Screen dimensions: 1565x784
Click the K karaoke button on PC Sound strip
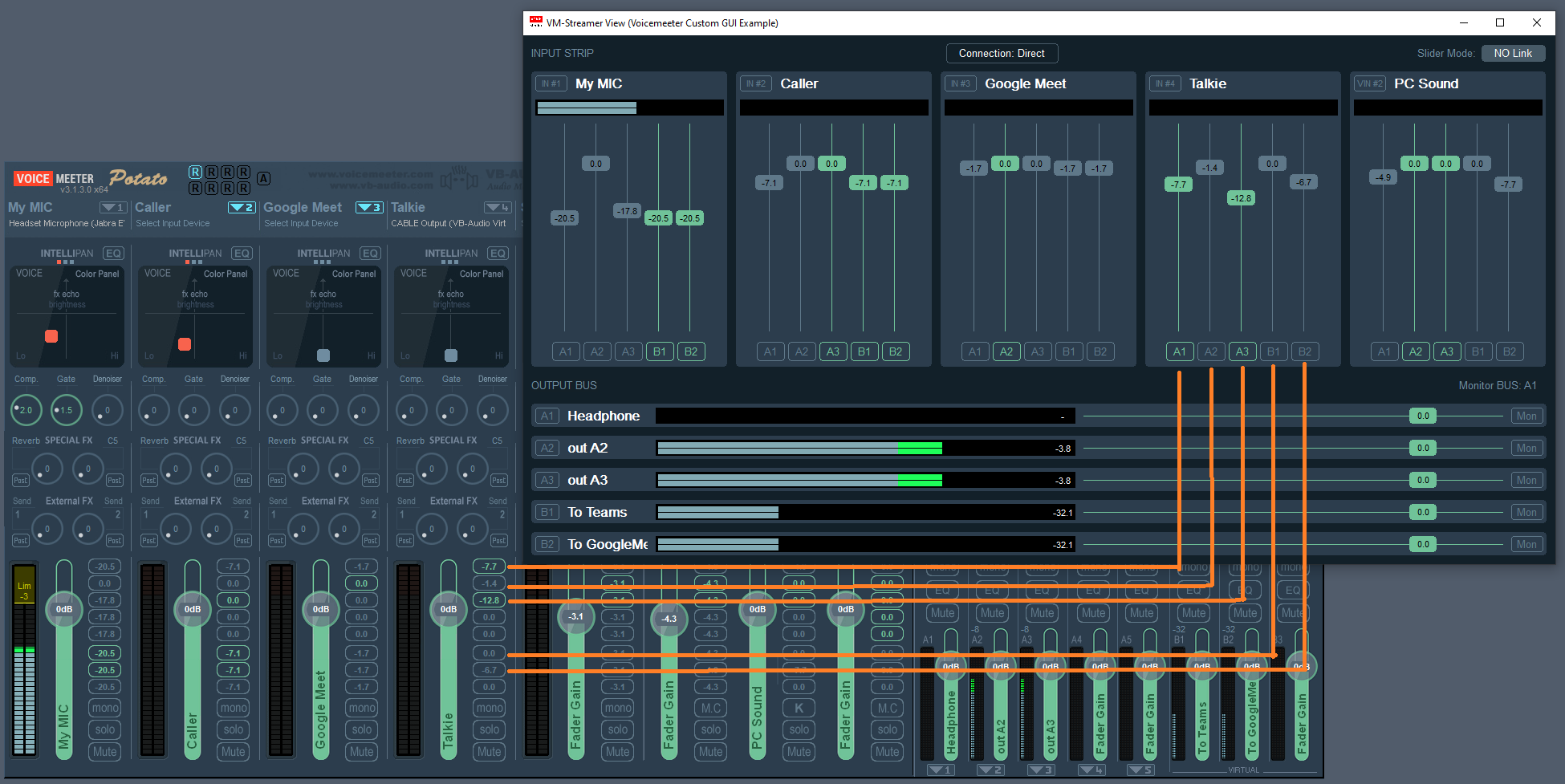click(799, 708)
